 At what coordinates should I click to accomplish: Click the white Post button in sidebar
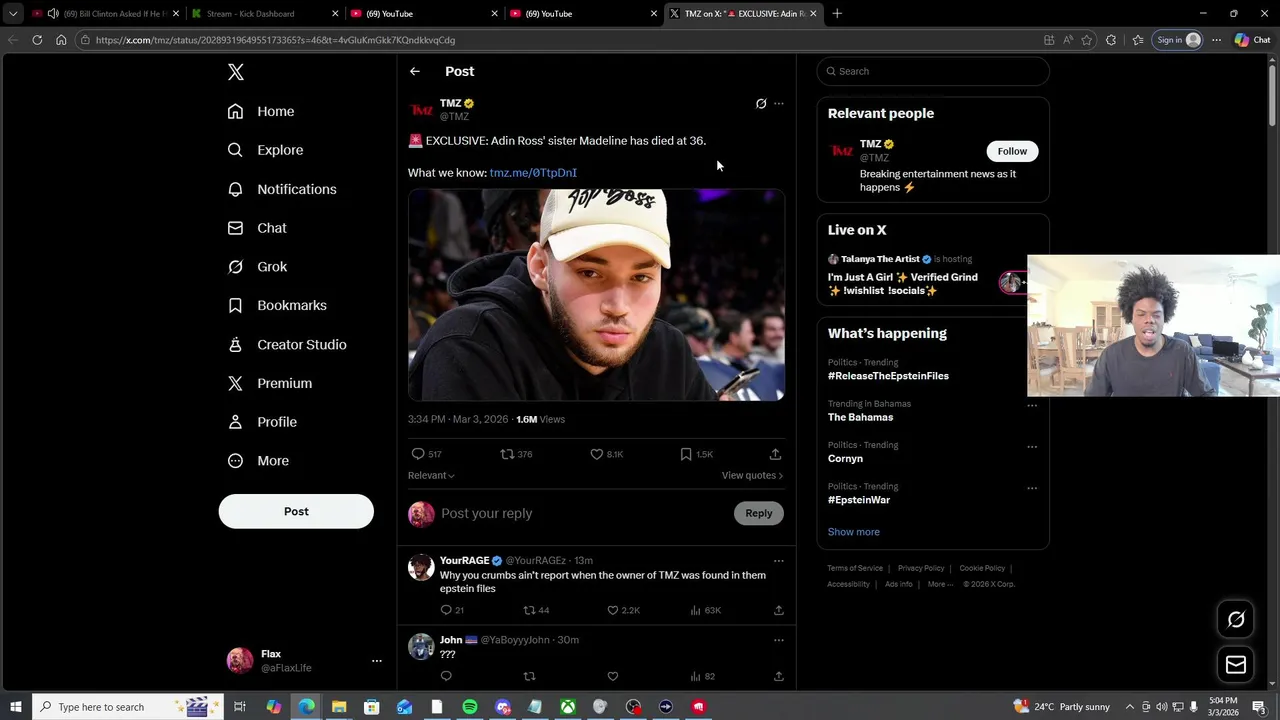pyautogui.click(x=296, y=511)
